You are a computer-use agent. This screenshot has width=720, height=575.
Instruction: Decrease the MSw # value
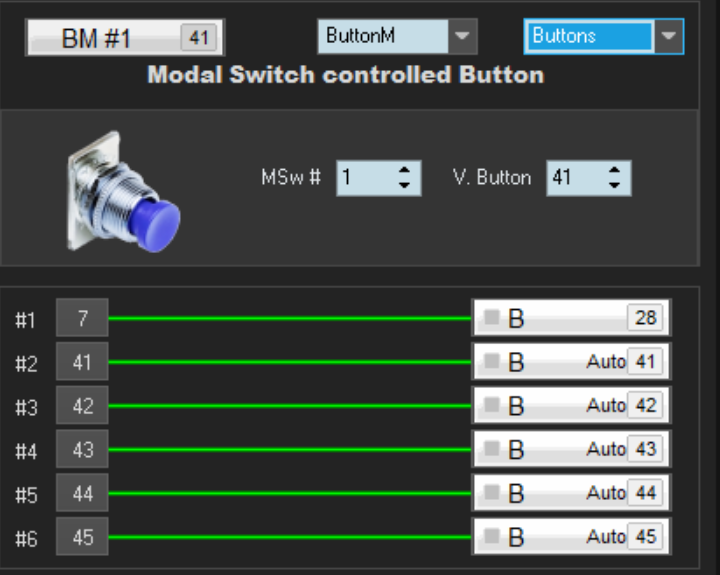point(404,186)
